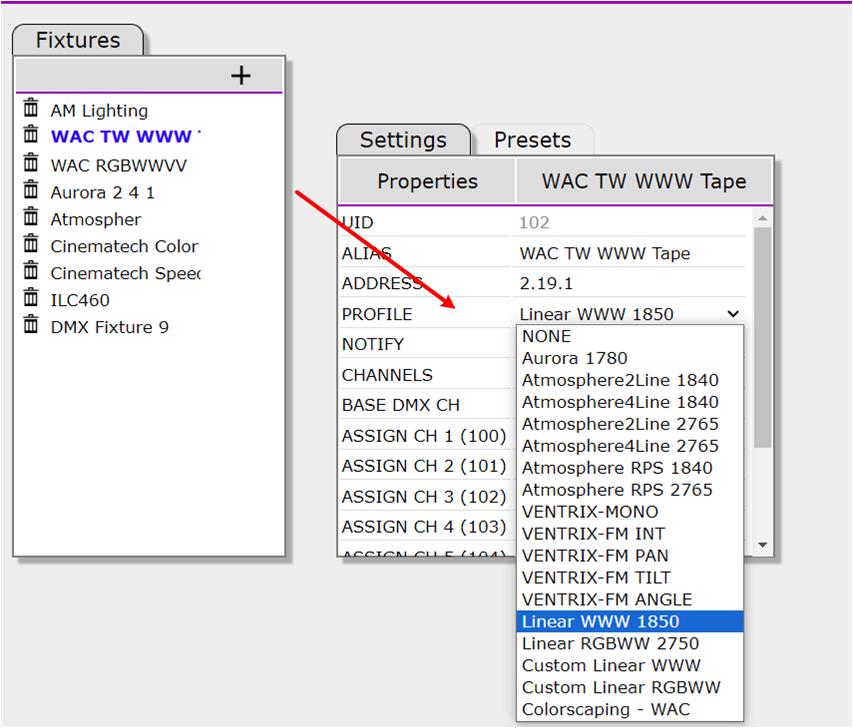Click the PROFILE property label
Image resolution: width=853 pixels, height=728 pixels.
point(377,314)
